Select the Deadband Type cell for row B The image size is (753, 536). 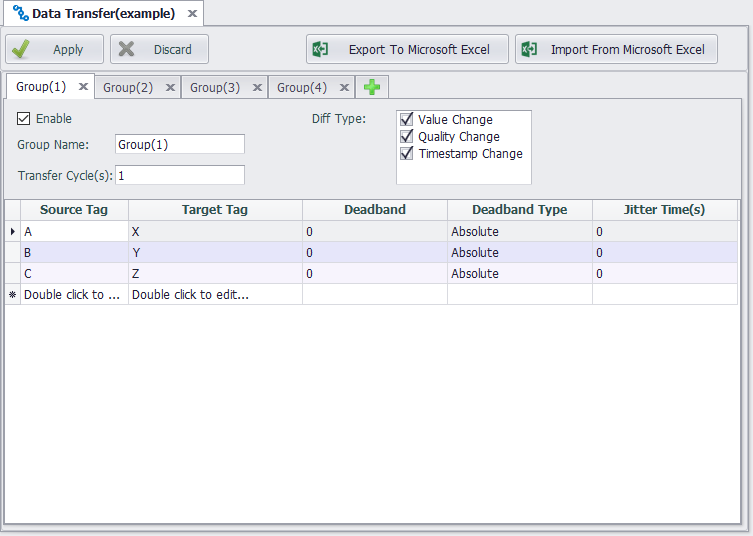[519, 253]
